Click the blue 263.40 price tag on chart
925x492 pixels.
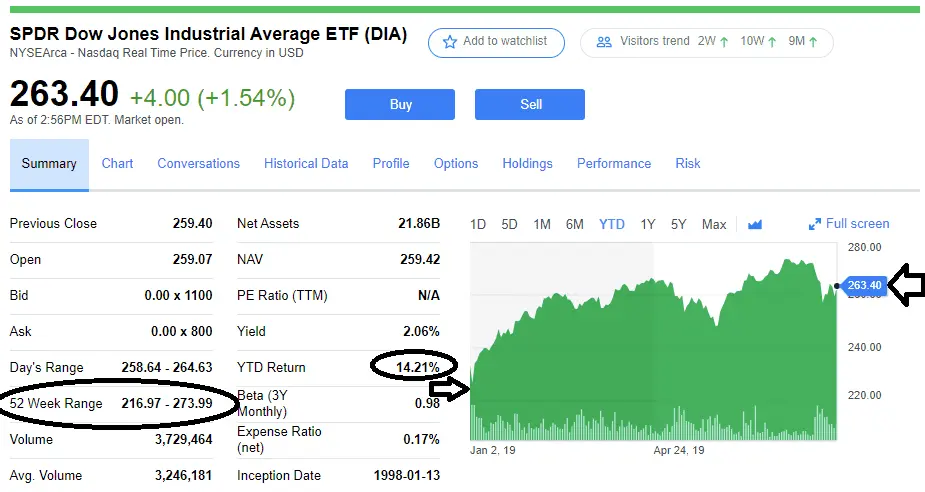tap(864, 286)
